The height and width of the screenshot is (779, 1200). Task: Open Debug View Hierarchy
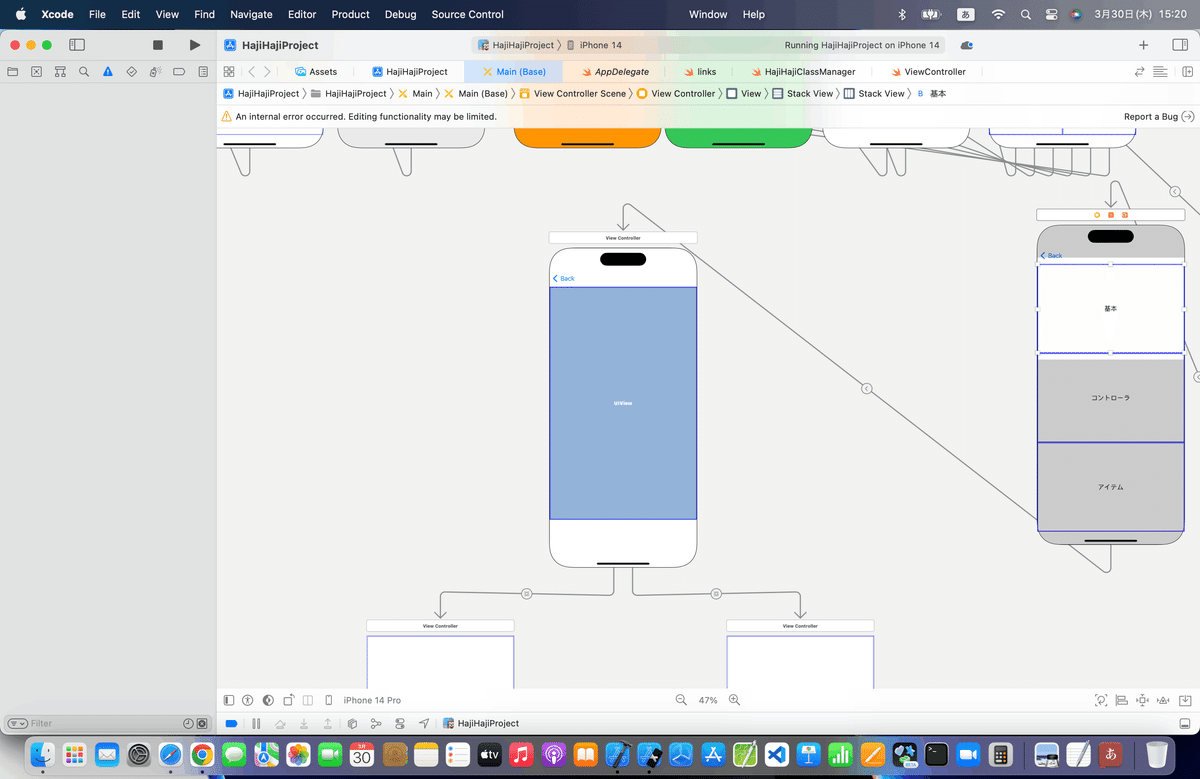click(x=352, y=723)
